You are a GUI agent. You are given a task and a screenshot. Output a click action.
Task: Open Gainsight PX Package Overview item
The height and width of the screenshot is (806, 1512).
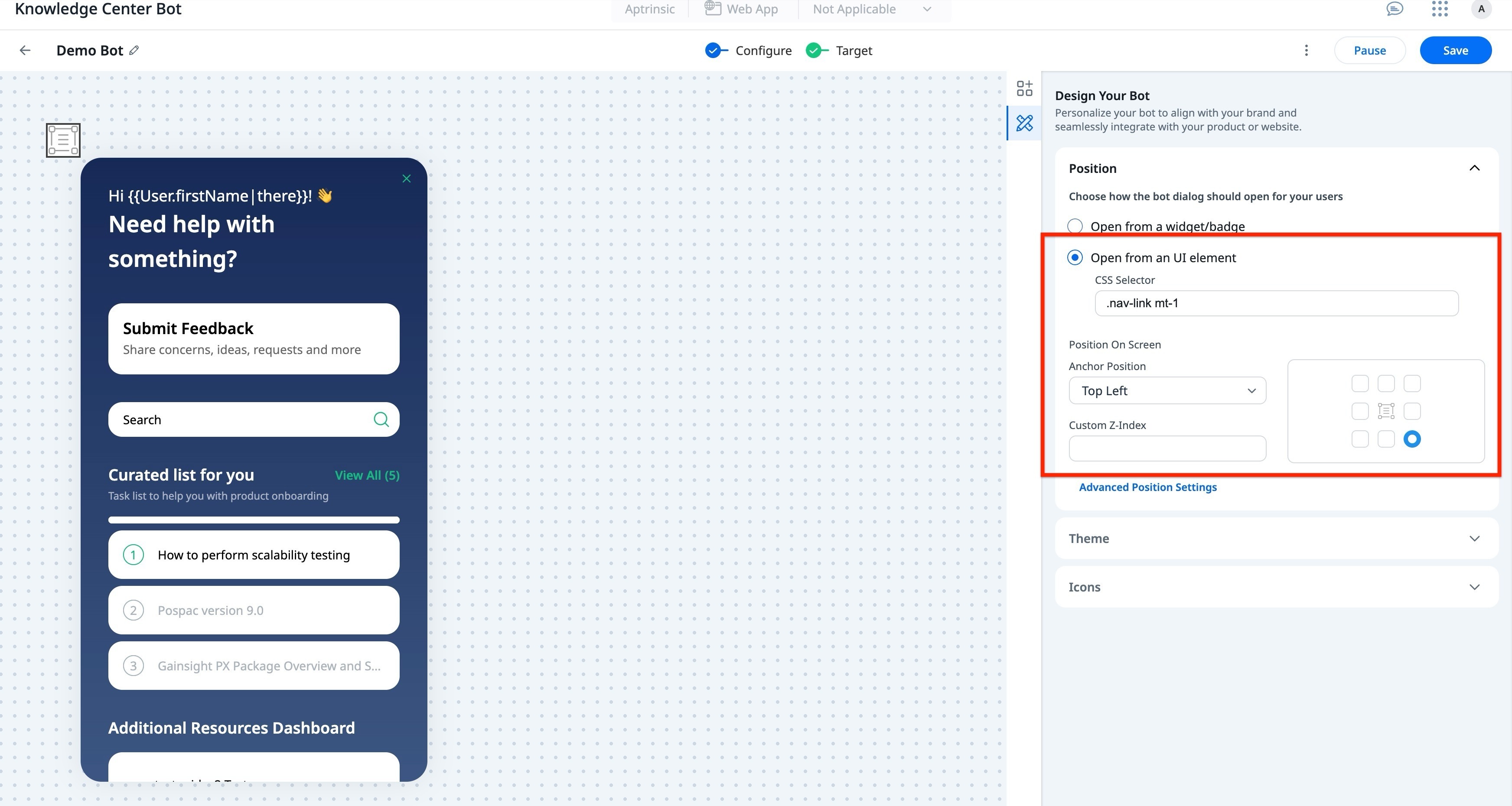[x=254, y=666]
